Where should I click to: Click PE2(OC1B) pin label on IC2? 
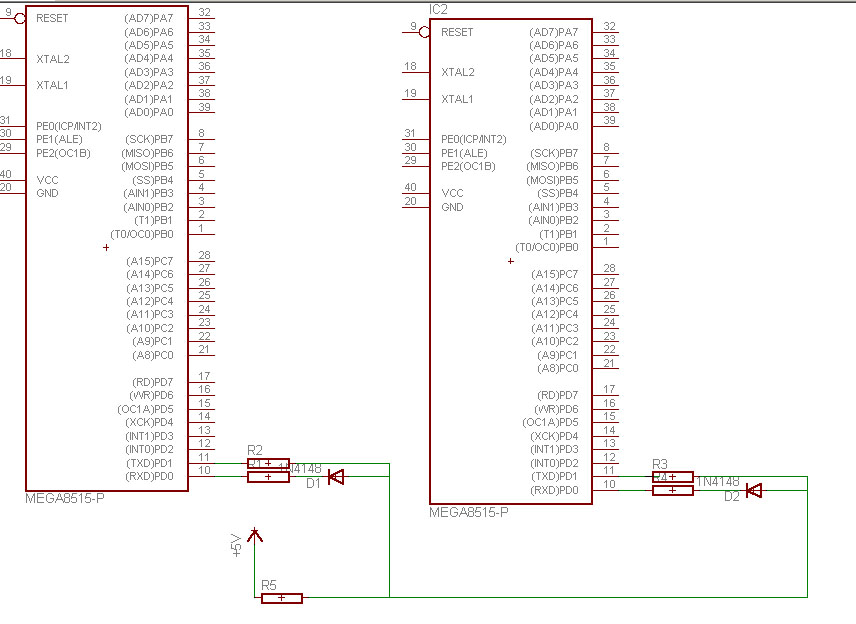[x=468, y=167]
